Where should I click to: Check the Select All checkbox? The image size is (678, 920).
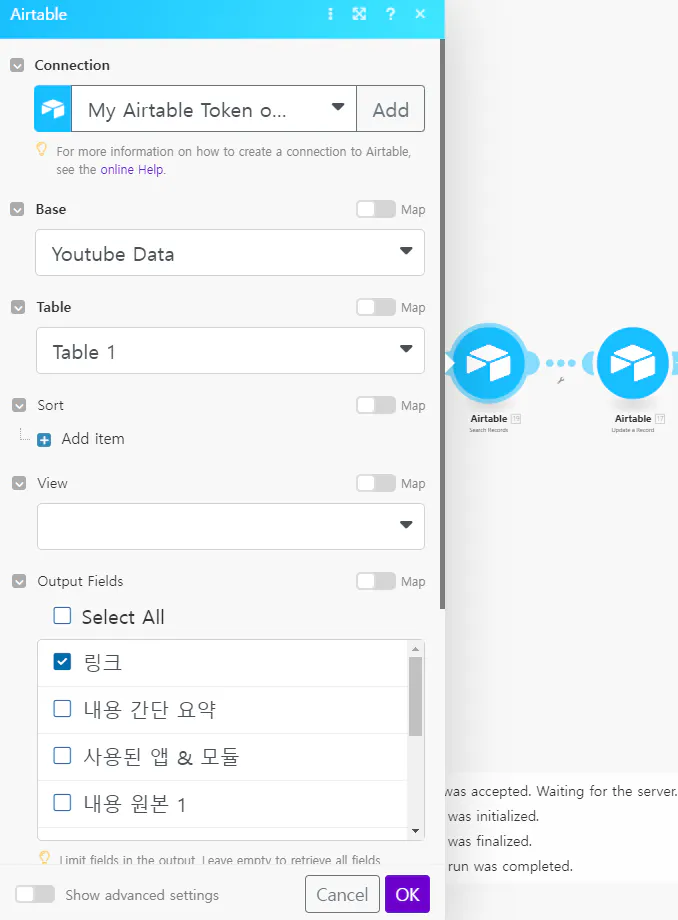pos(62,616)
